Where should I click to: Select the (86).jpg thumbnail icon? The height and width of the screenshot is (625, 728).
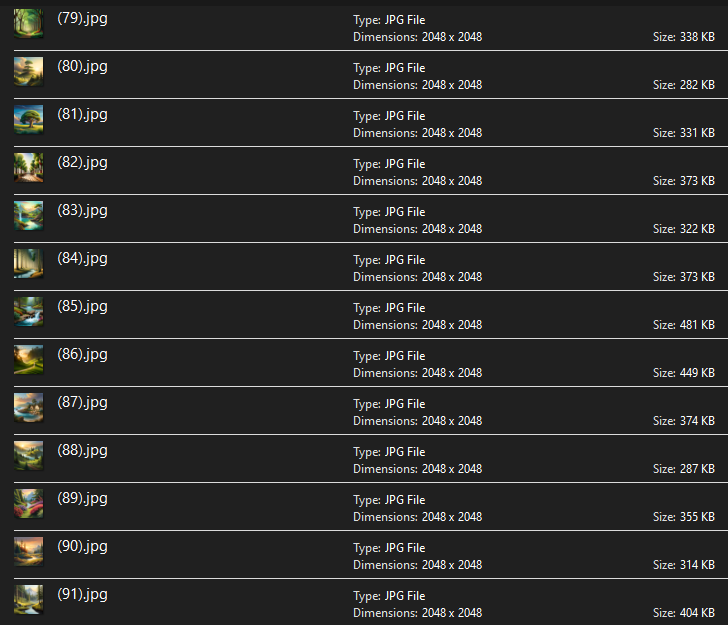point(28,360)
